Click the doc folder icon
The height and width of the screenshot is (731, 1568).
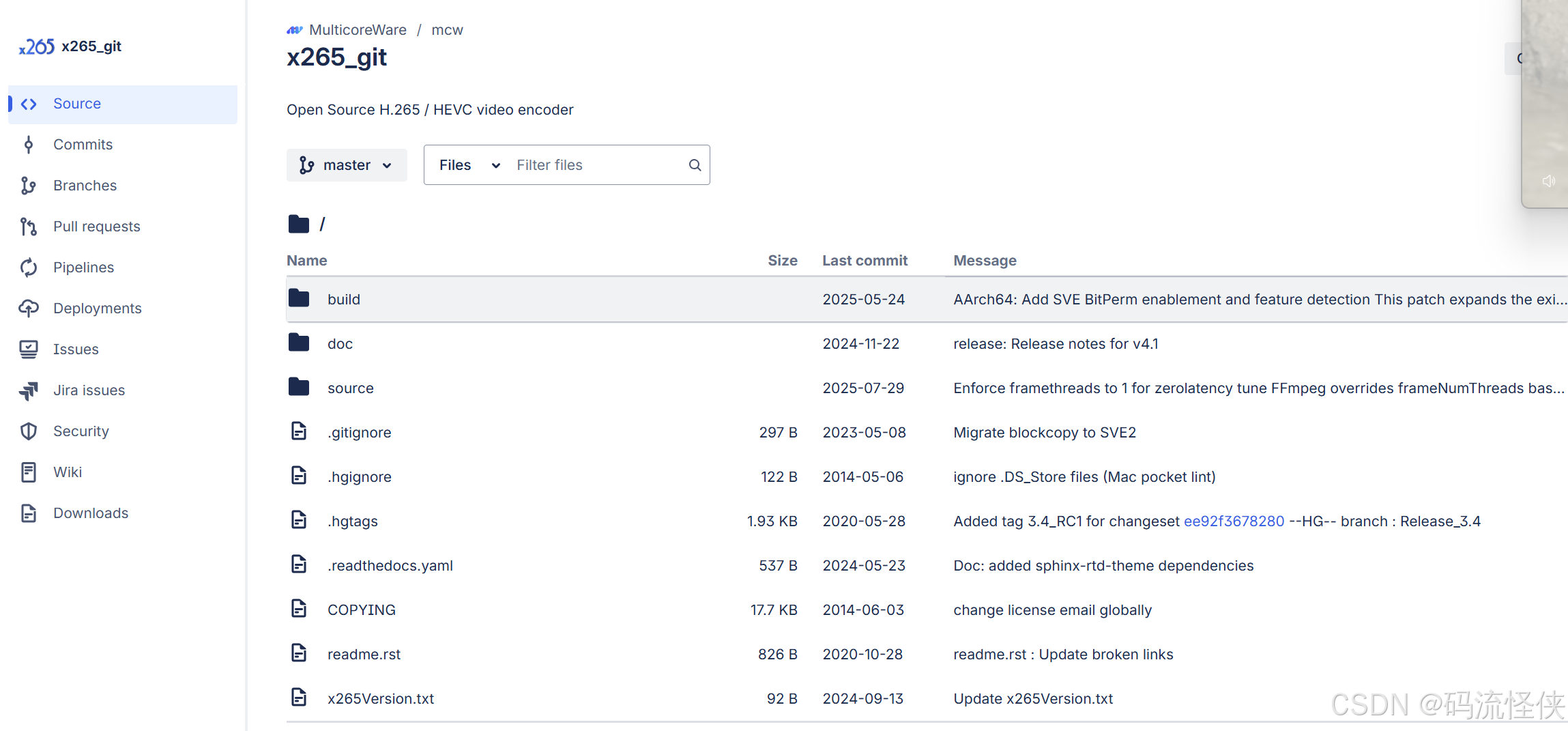pos(299,343)
